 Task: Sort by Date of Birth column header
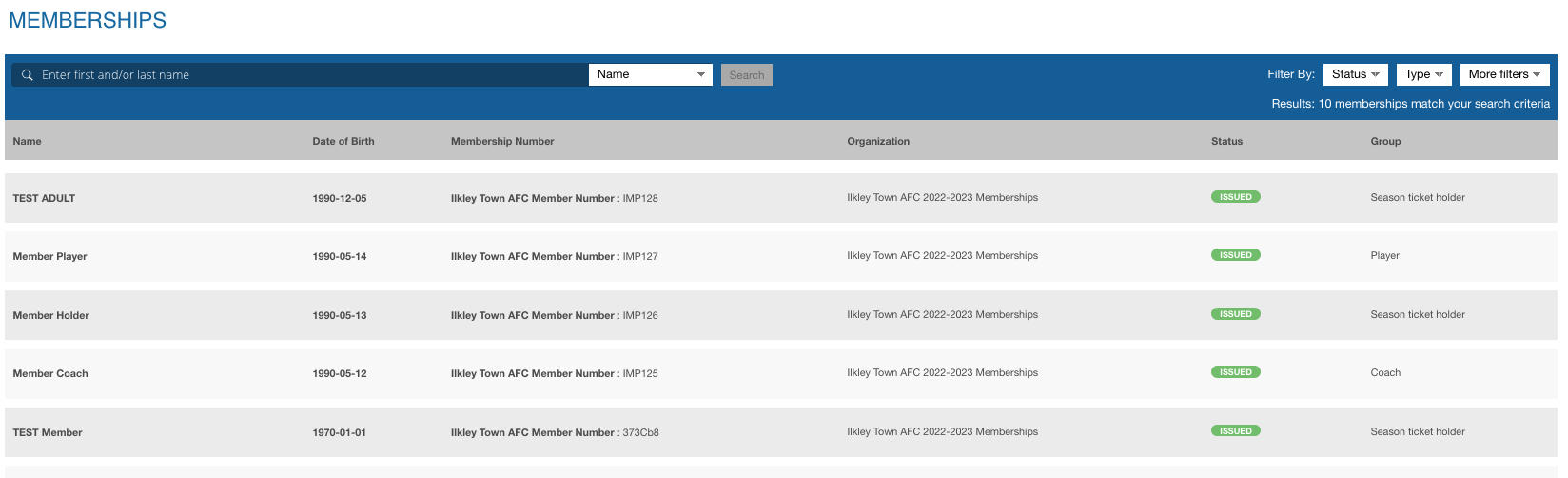point(343,141)
